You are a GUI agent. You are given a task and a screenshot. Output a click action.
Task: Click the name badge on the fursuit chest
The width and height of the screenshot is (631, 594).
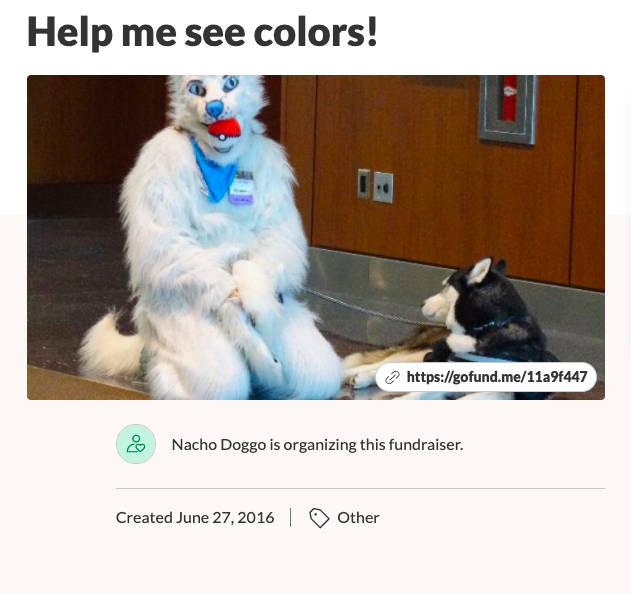[x=241, y=188]
